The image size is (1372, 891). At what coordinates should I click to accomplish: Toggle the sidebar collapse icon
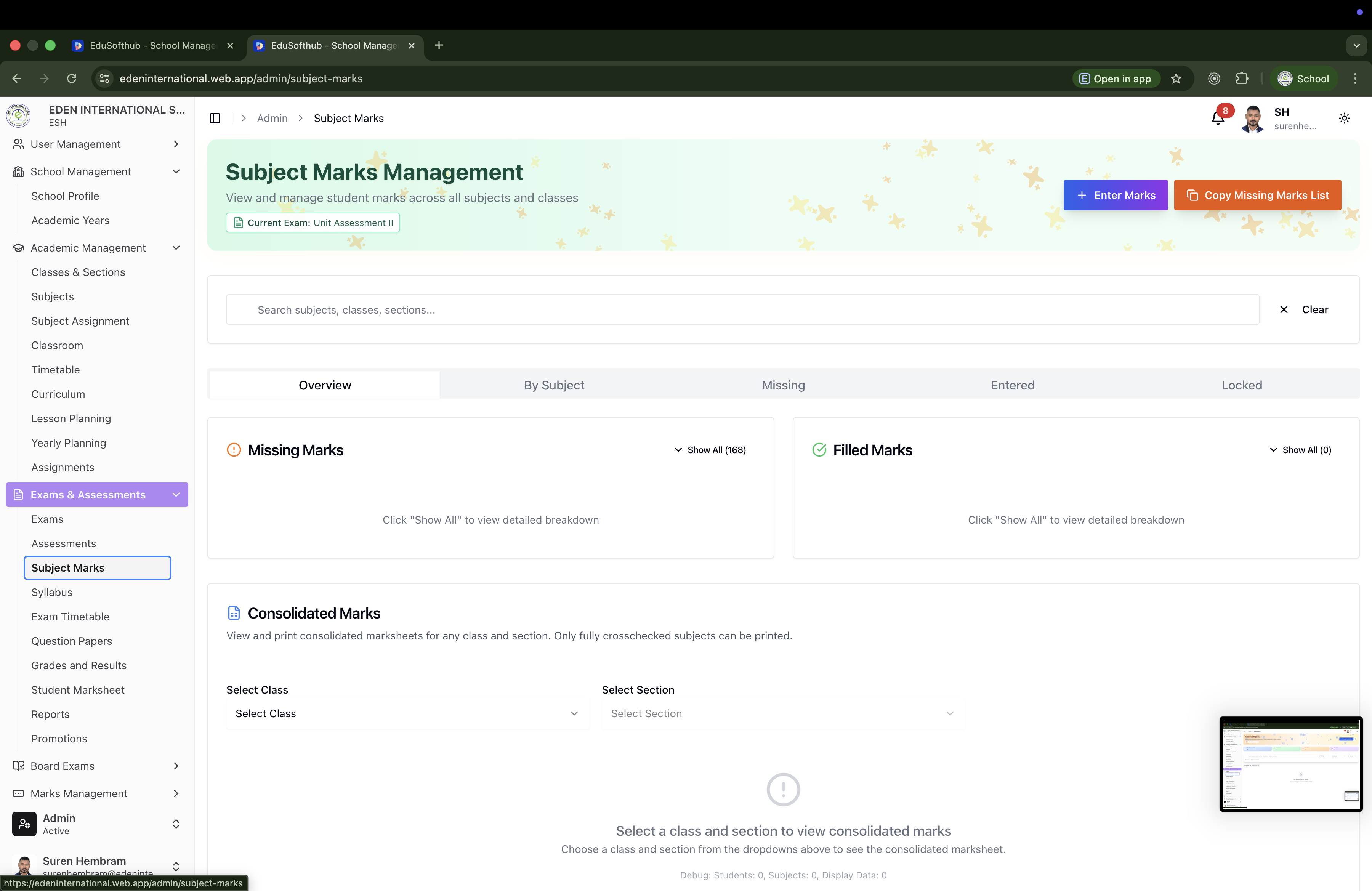pos(215,118)
